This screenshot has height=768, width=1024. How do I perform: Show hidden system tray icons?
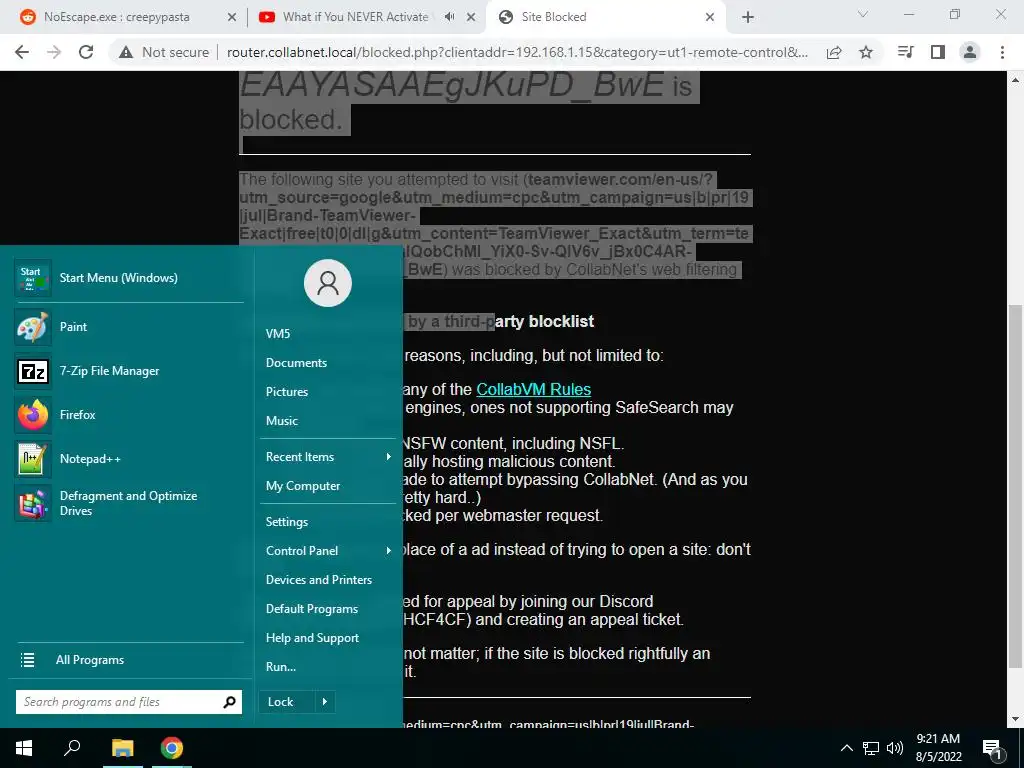(846, 748)
